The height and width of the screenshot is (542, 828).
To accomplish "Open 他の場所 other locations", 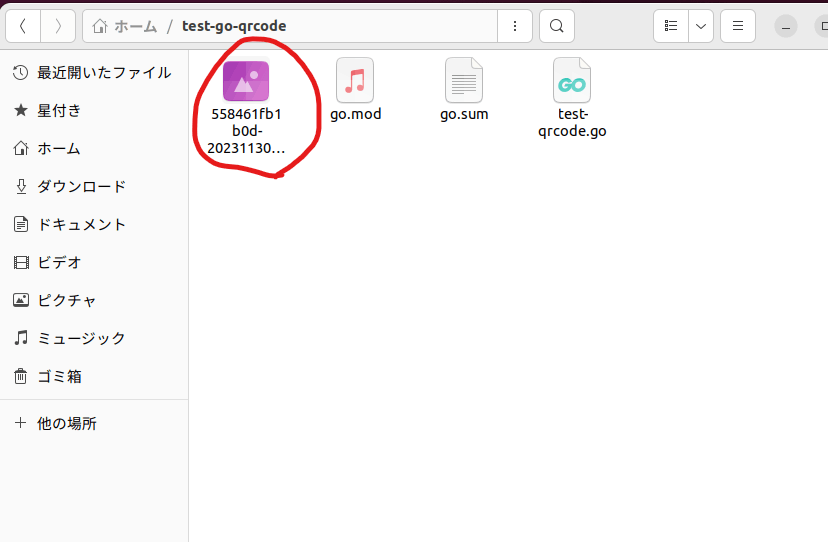I will (94, 423).
